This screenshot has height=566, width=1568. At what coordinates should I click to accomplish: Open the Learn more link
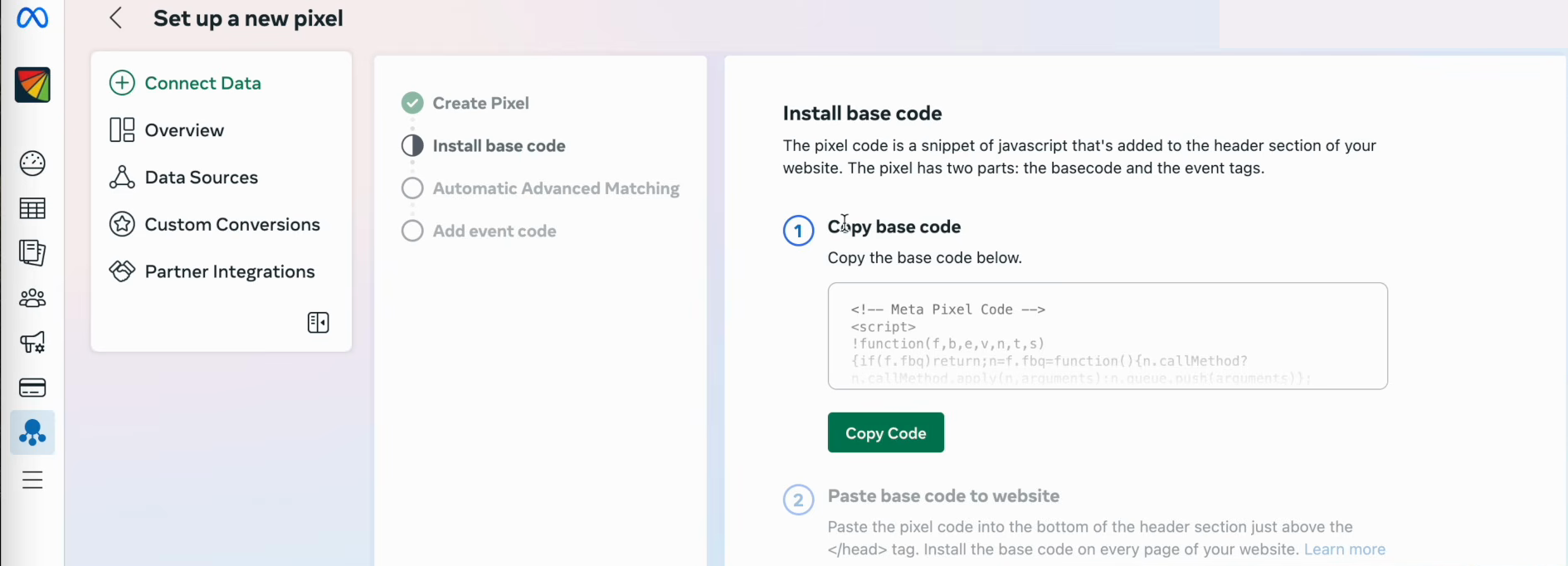pyautogui.click(x=1345, y=549)
